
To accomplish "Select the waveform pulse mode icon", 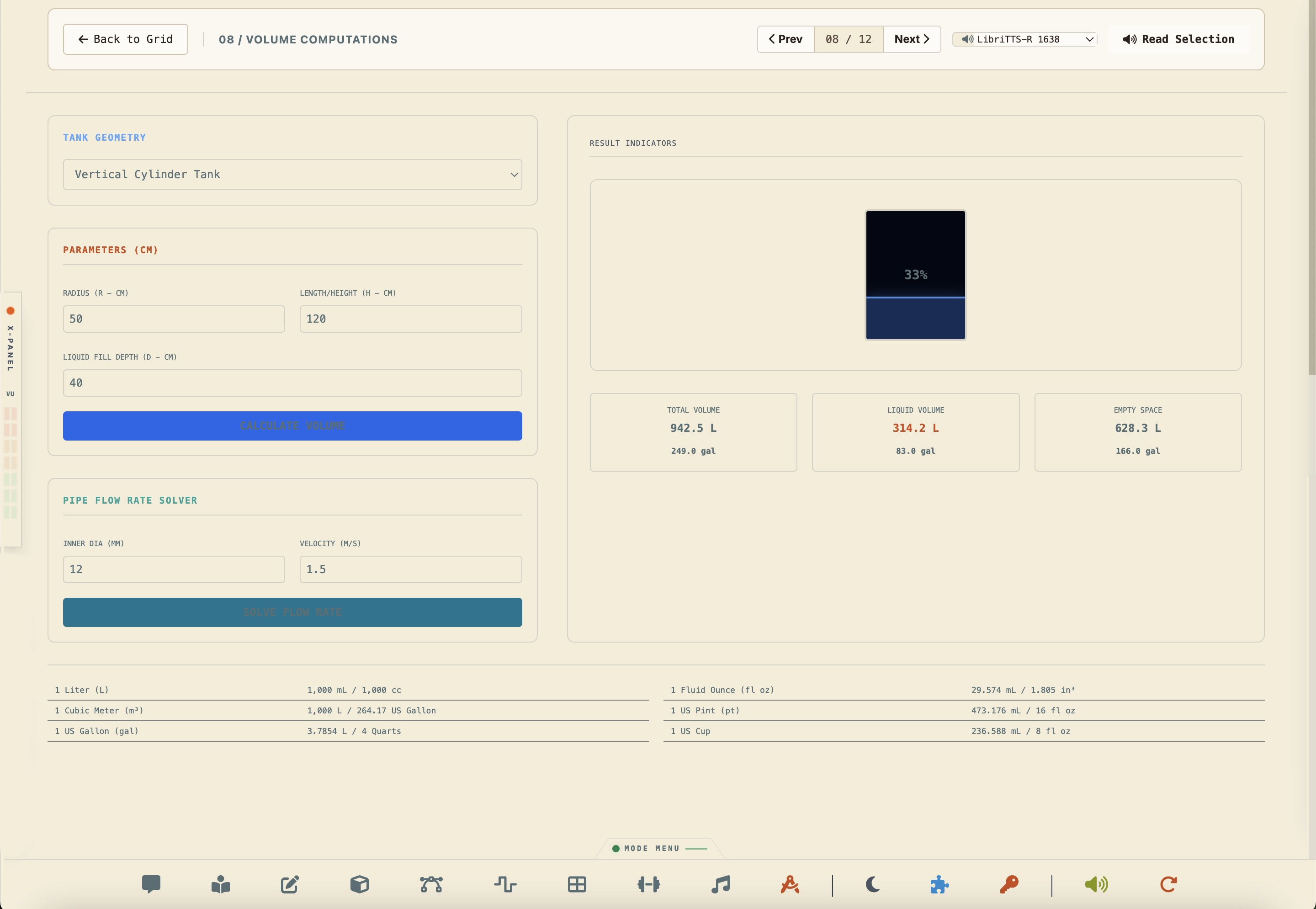I will 505,884.
